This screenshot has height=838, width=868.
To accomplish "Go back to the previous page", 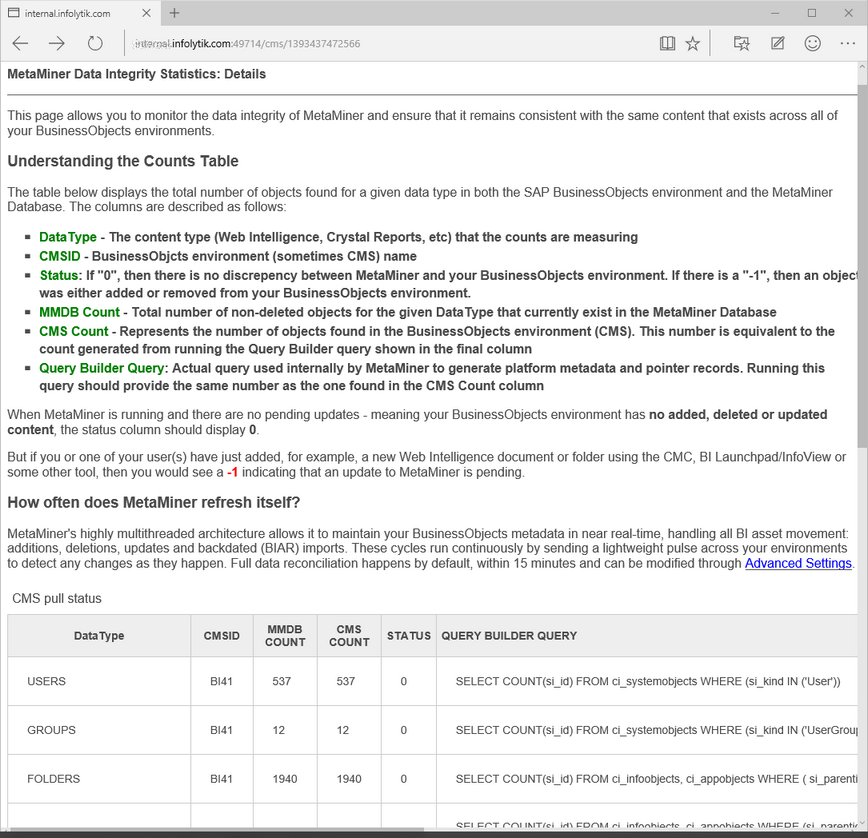I will coord(20,44).
